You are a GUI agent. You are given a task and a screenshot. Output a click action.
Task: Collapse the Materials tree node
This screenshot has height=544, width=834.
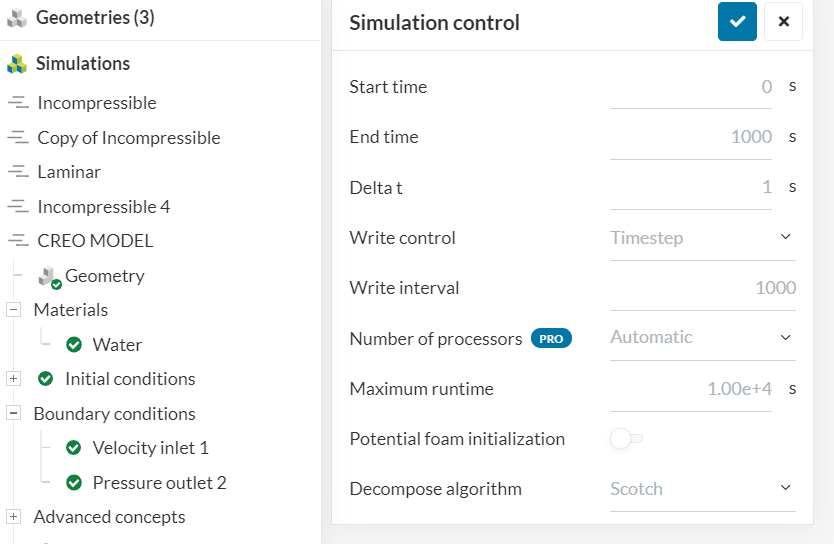[x=14, y=310]
